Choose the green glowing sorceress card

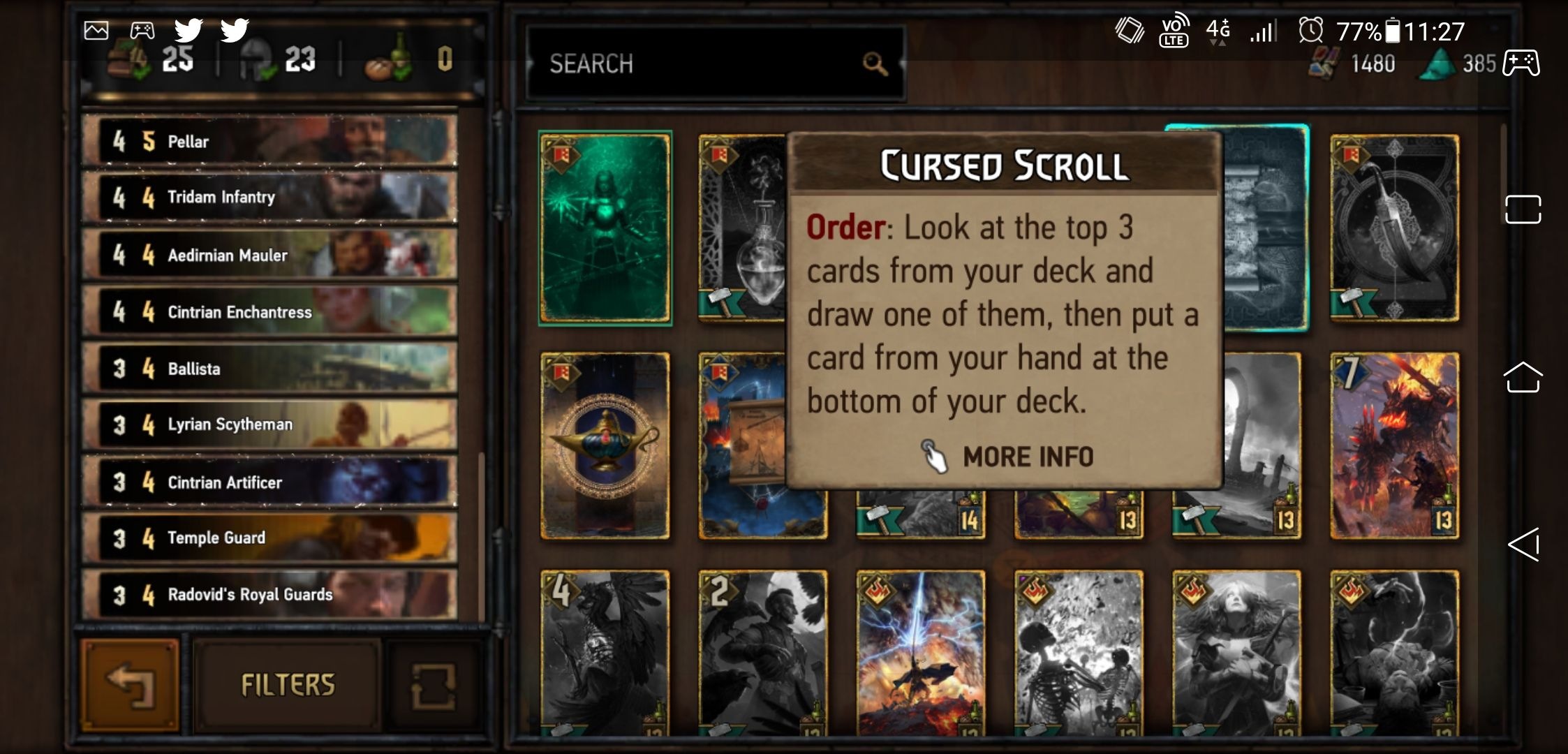pos(605,228)
